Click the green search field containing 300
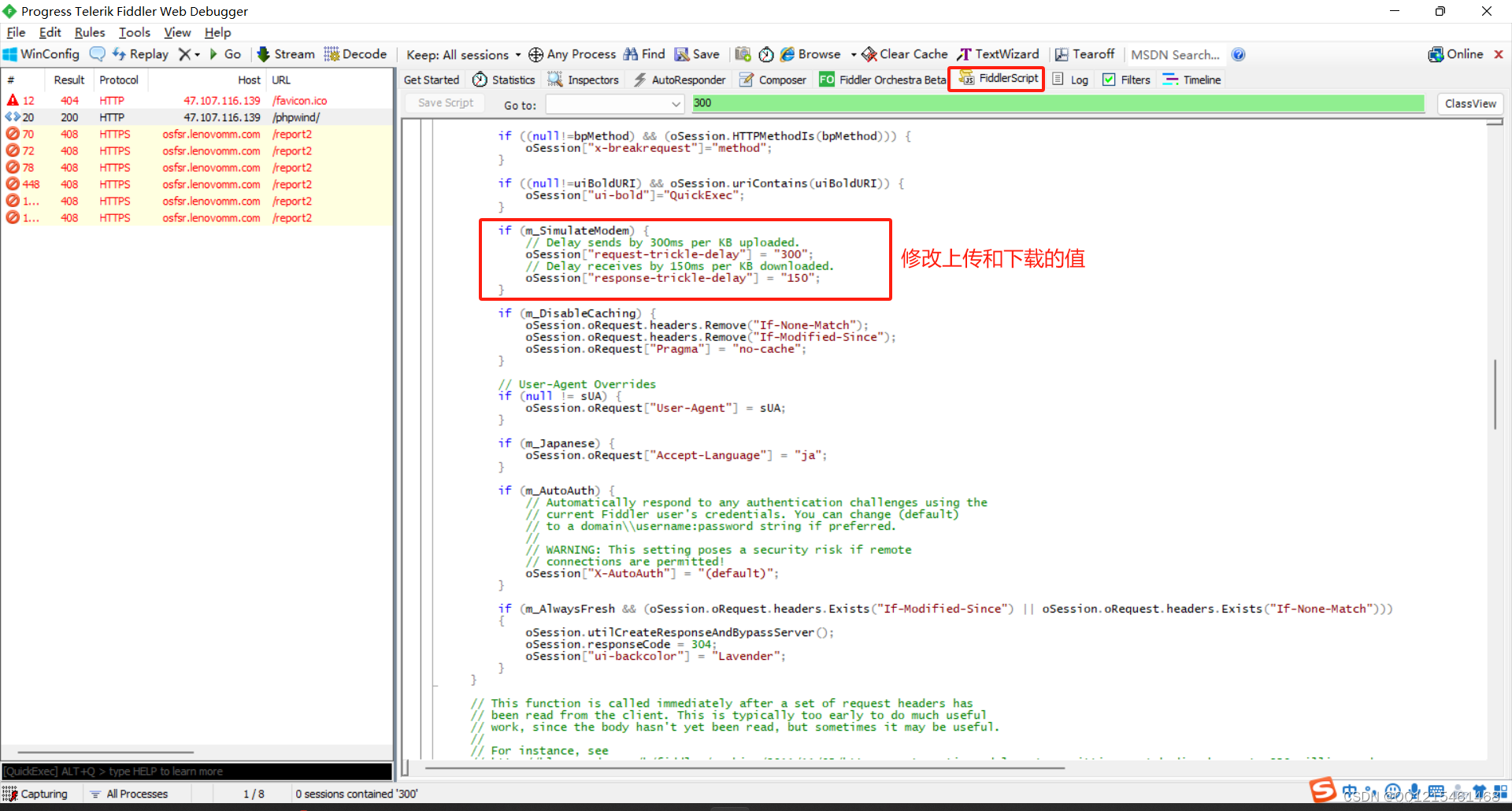The image size is (1512, 811). (x=1058, y=103)
